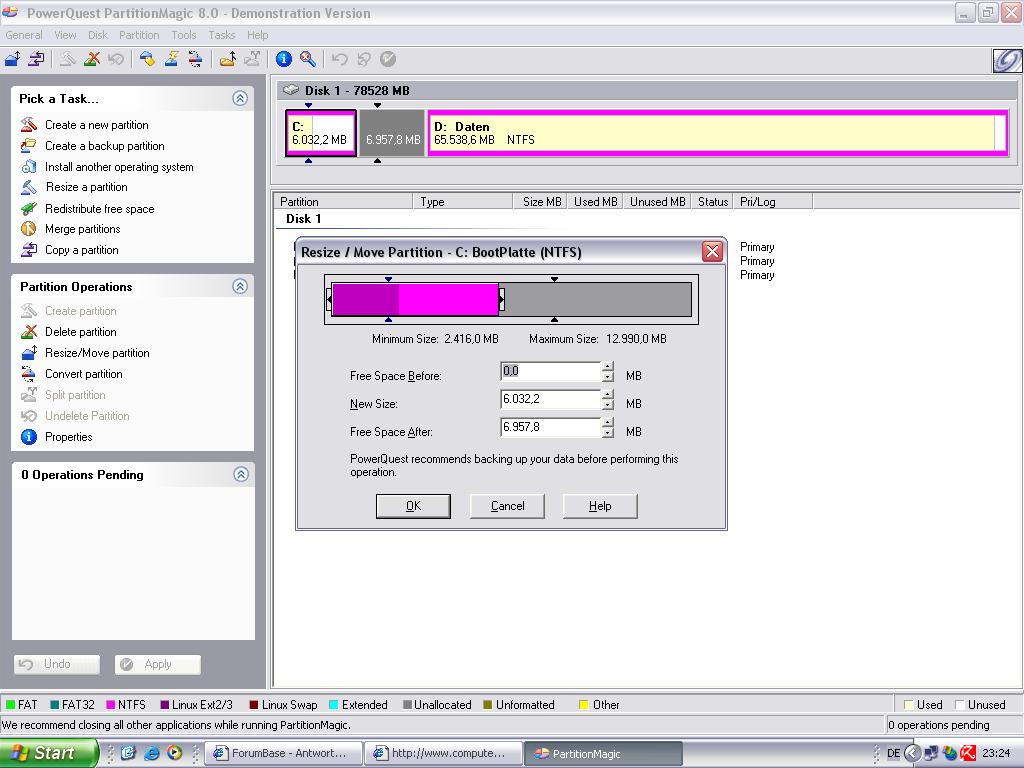Screen dimensions: 1024x768
Task: Click Discard all changes toolbar icon
Action: tap(364, 59)
